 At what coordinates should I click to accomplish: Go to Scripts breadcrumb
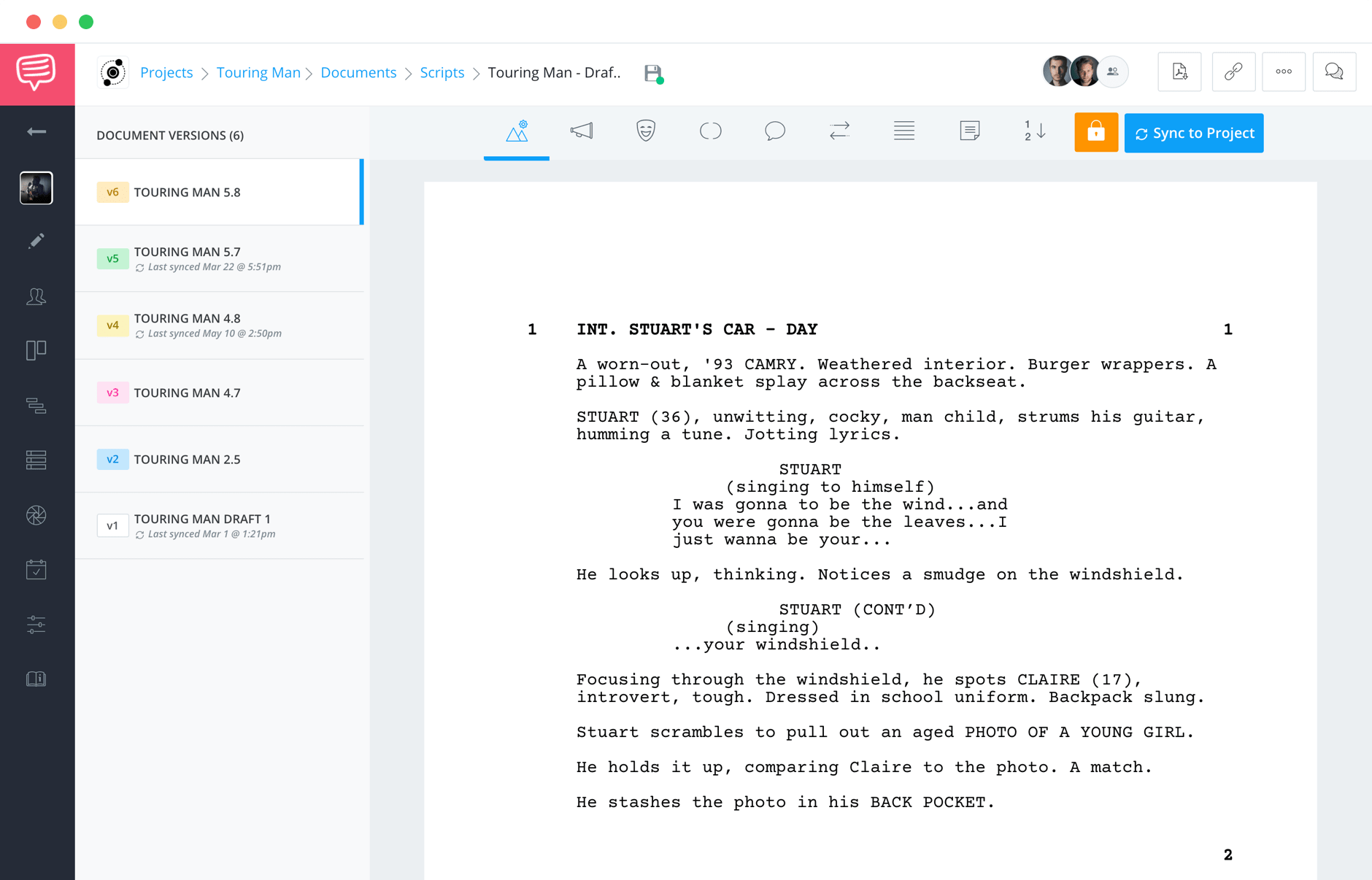click(442, 72)
